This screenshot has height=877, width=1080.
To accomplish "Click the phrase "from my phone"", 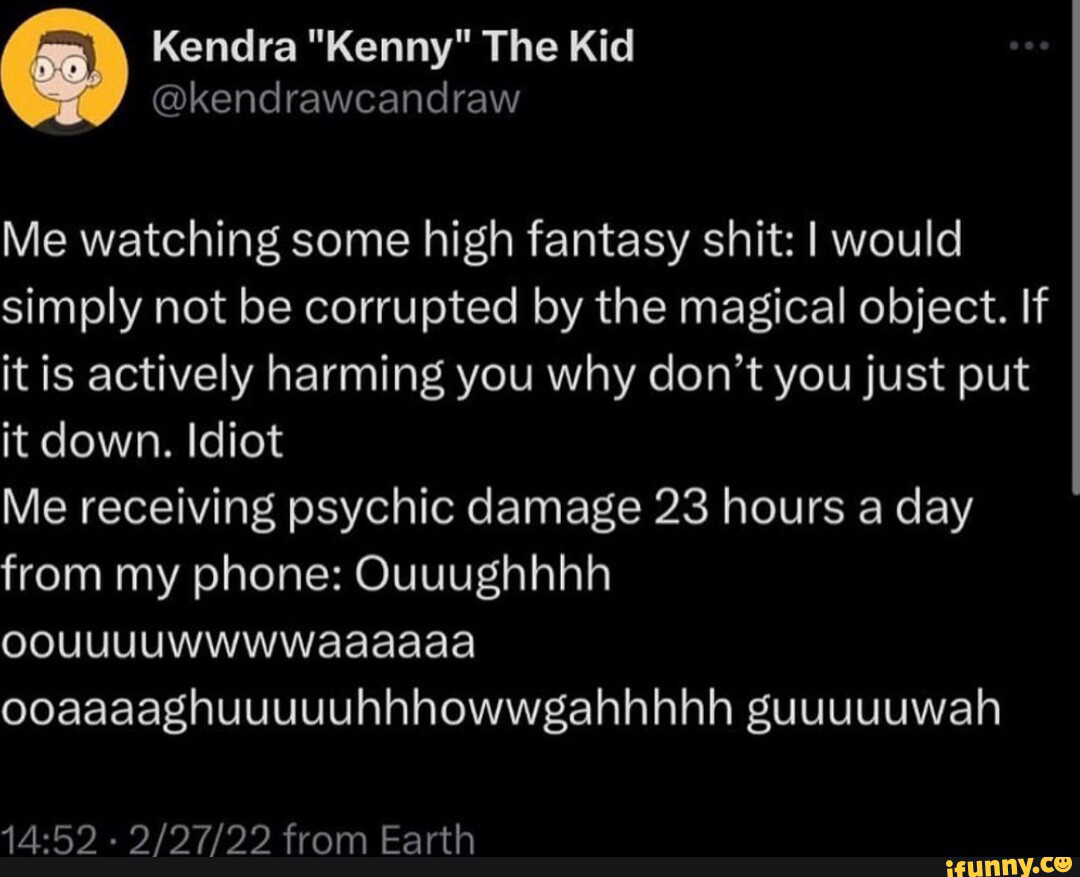I will coord(167,577).
